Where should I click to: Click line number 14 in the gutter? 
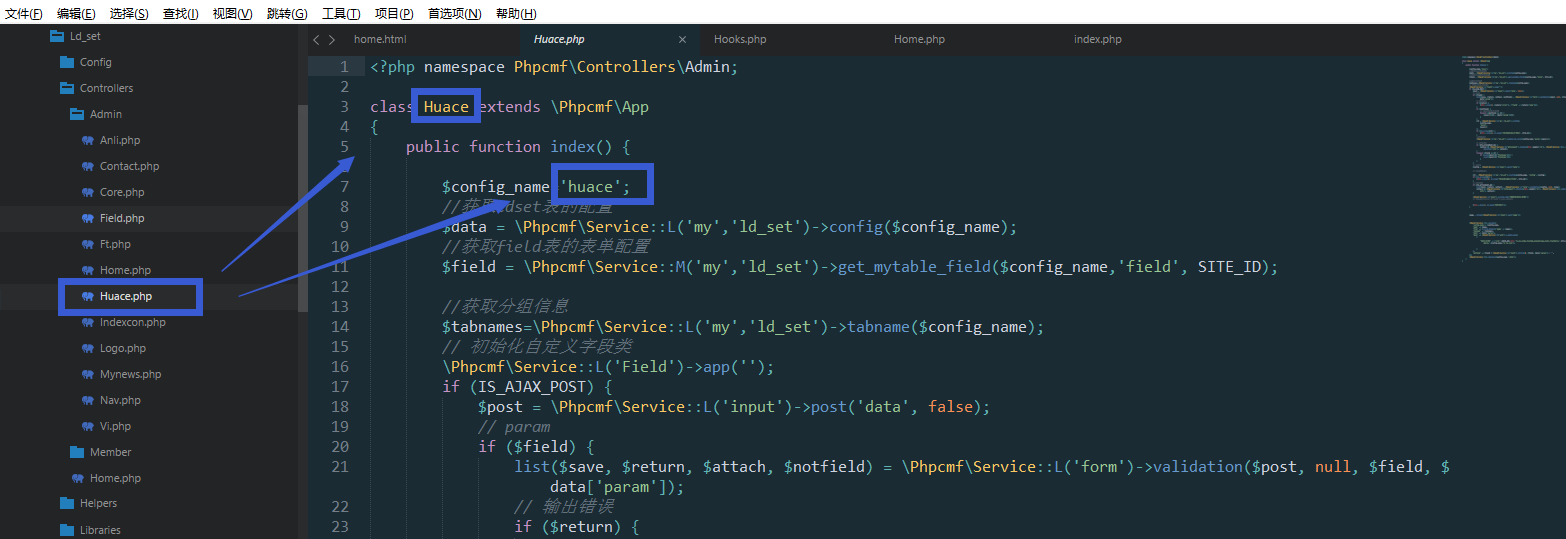pos(341,327)
